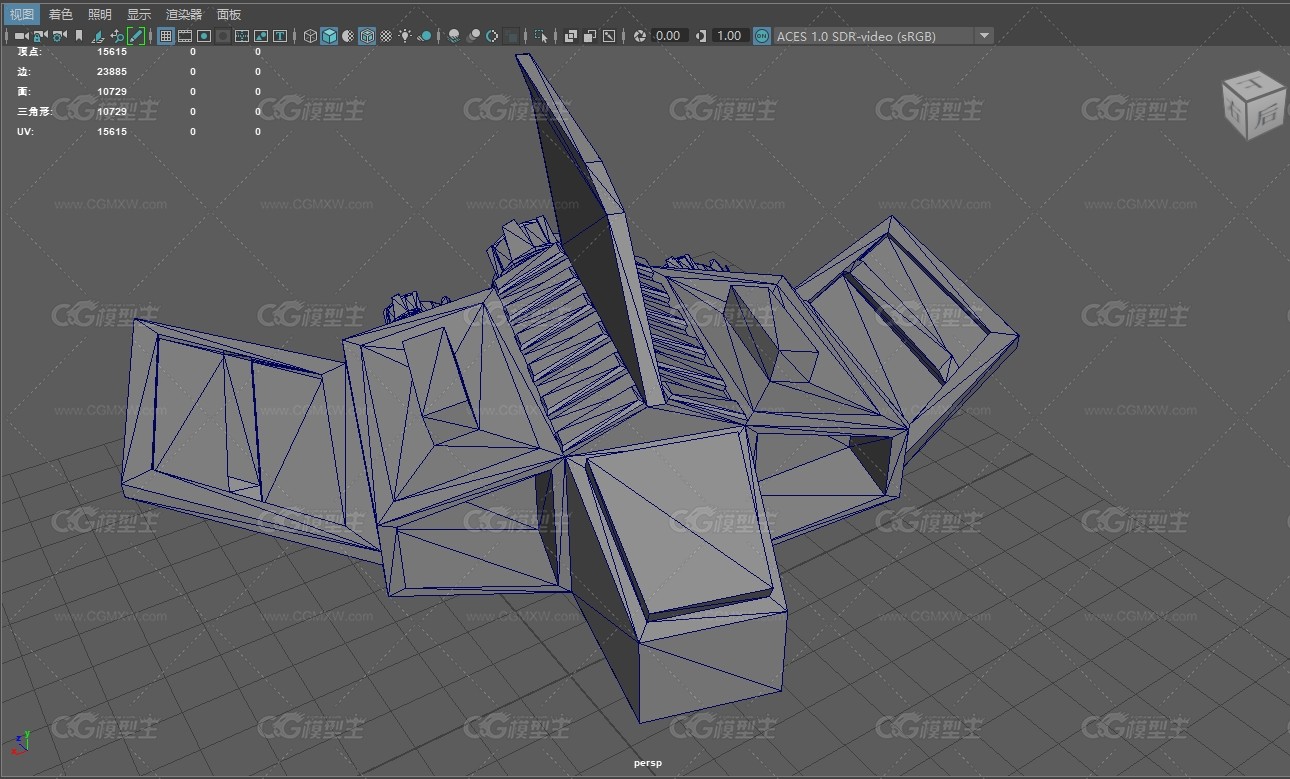Click the Depth of Field icon
Image resolution: width=1290 pixels, height=779 pixels.
point(511,36)
